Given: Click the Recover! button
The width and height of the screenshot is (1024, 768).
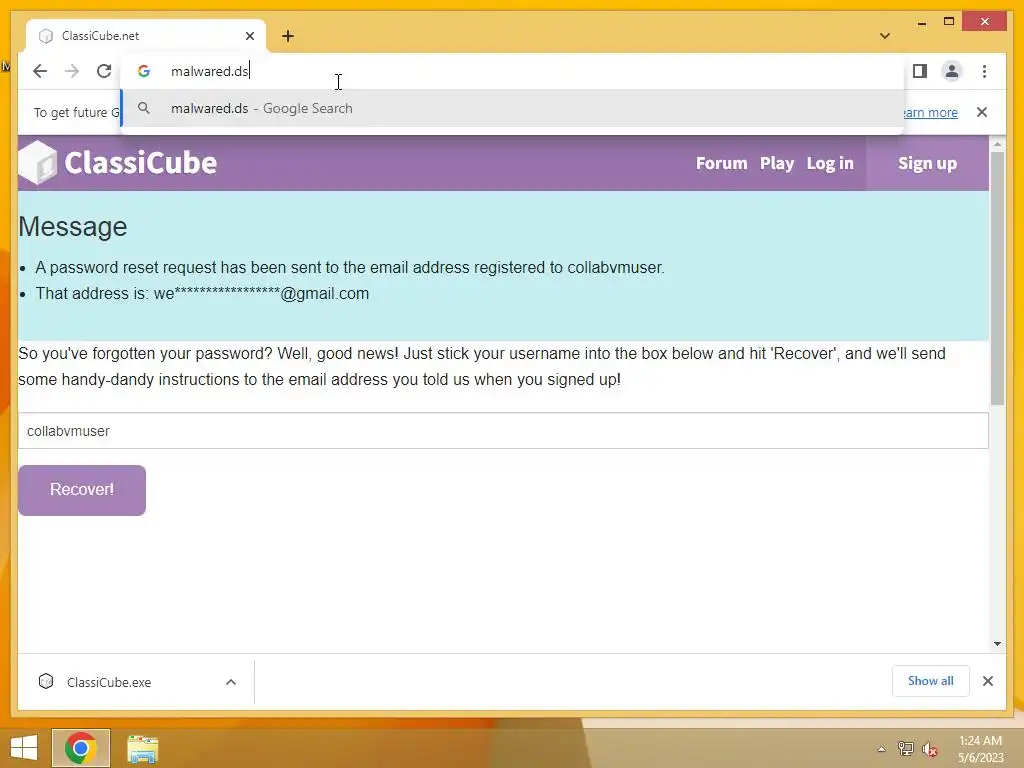Looking at the screenshot, I should [x=82, y=490].
